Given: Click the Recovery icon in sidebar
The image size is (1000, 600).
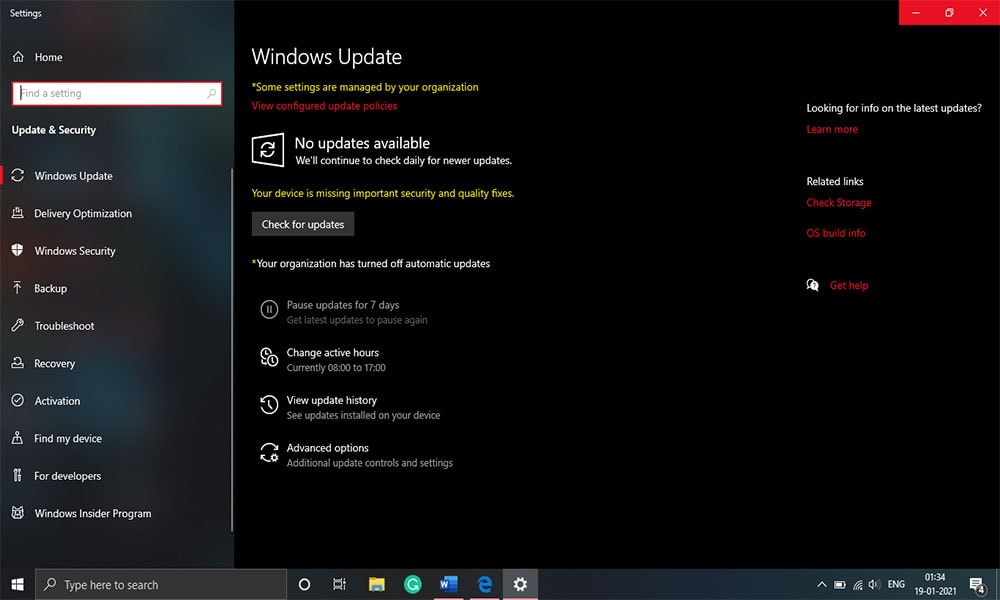Looking at the screenshot, I should (x=18, y=363).
